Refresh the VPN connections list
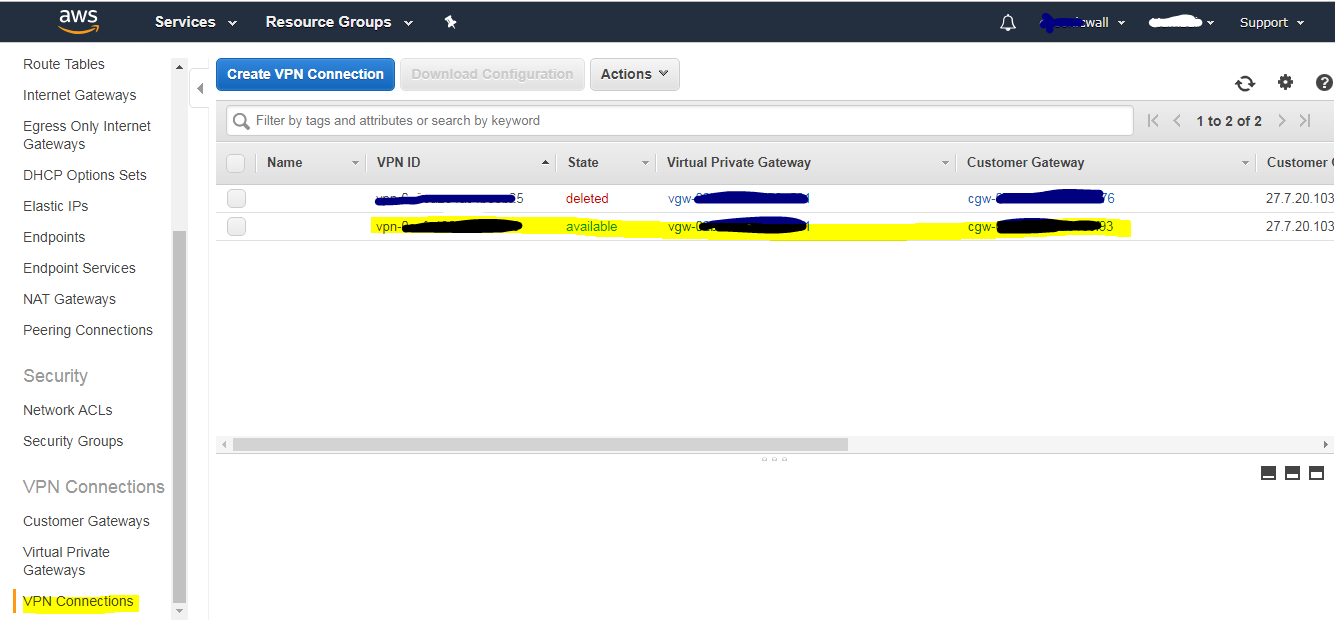The image size is (1335, 626). point(1245,84)
